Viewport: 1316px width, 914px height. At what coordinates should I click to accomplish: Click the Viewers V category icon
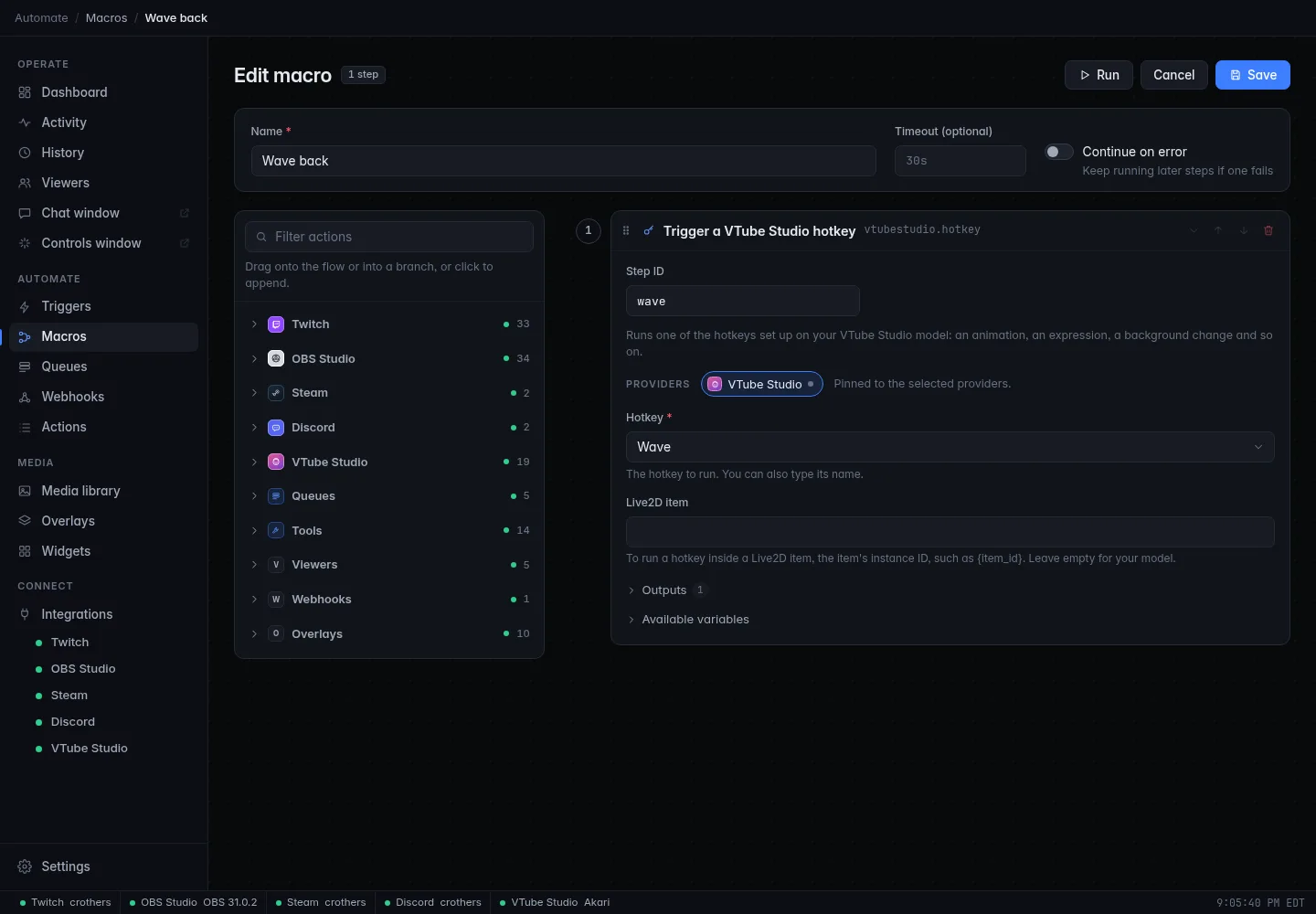(276, 565)
